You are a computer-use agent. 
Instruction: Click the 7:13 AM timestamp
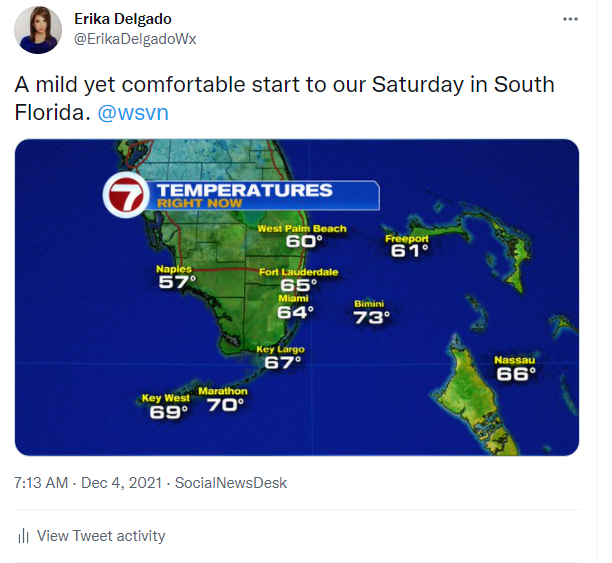(41, 483)
